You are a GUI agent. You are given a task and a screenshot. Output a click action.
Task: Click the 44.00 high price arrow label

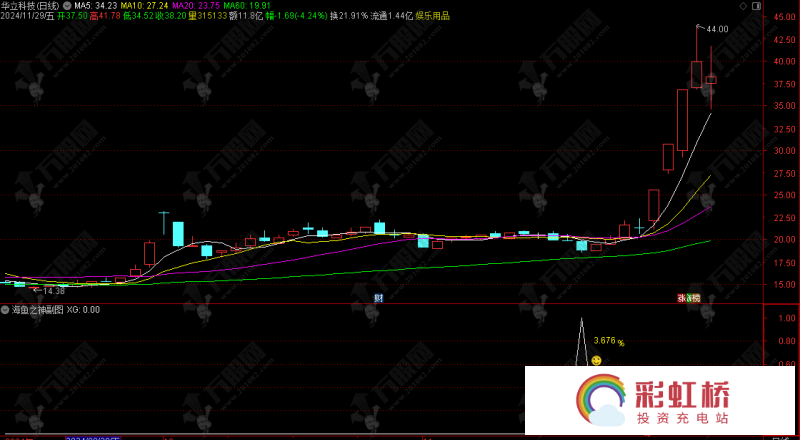[716, 30]
